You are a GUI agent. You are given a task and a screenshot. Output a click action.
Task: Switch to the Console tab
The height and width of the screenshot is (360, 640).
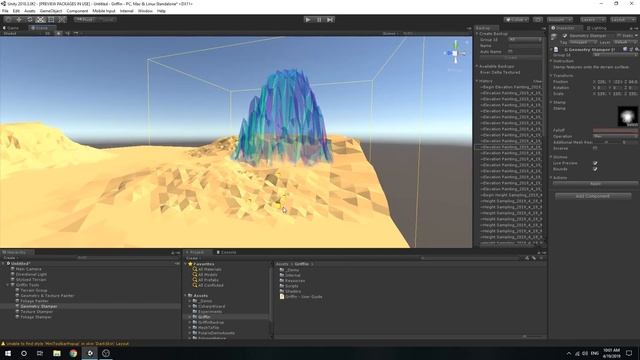coord(226,252)
